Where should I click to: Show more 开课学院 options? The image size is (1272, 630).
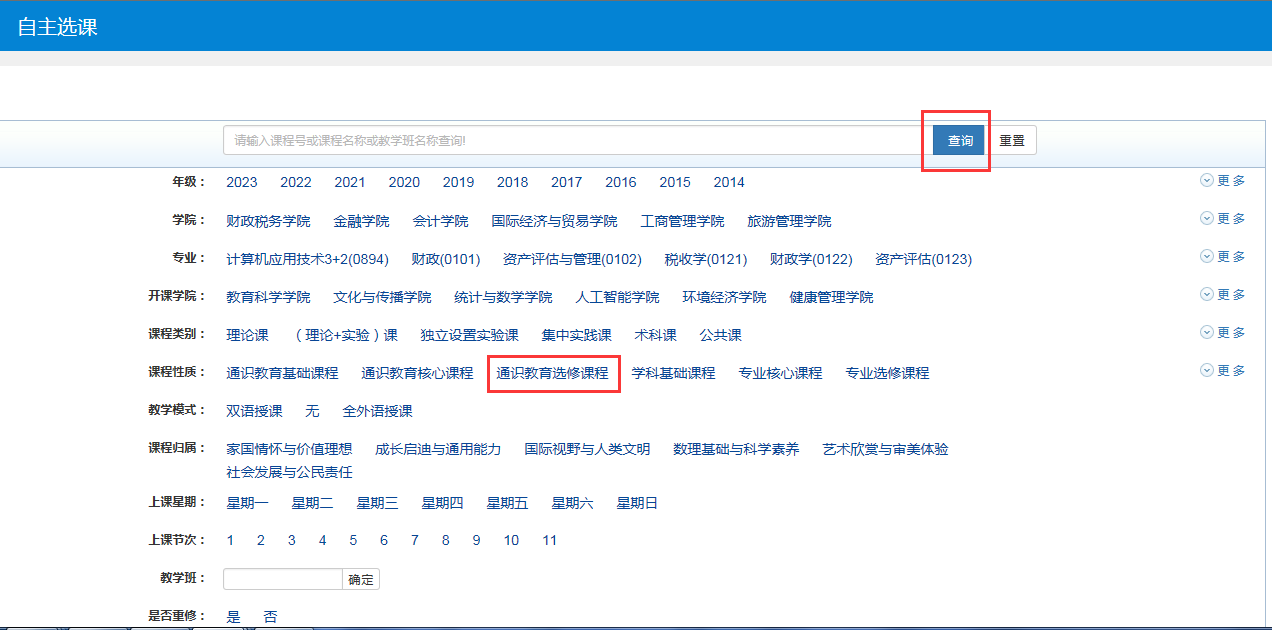pos(1222,295)
